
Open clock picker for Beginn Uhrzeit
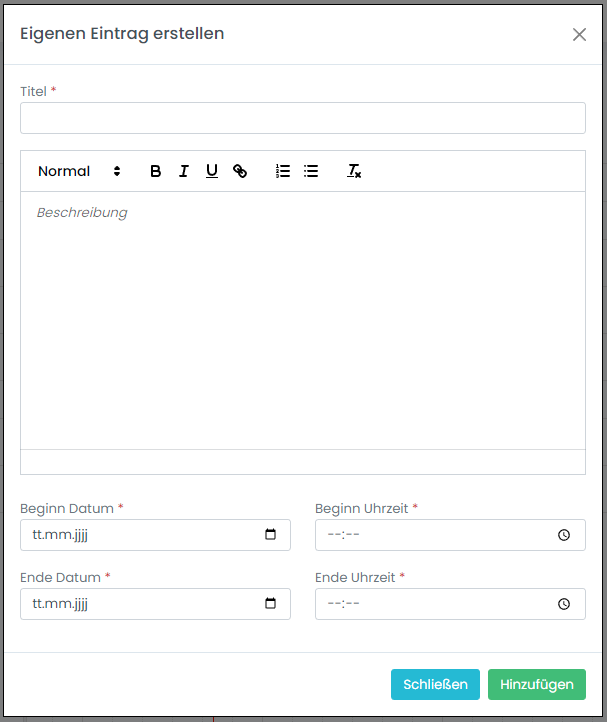(564, 535)
